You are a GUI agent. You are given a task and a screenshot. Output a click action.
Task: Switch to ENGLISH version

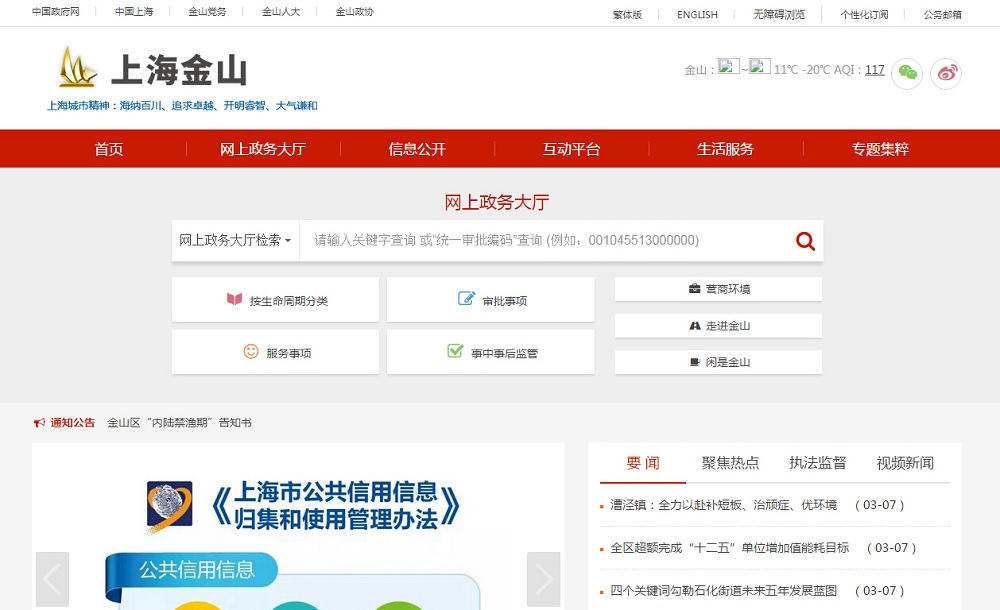[x=697, y=14]
